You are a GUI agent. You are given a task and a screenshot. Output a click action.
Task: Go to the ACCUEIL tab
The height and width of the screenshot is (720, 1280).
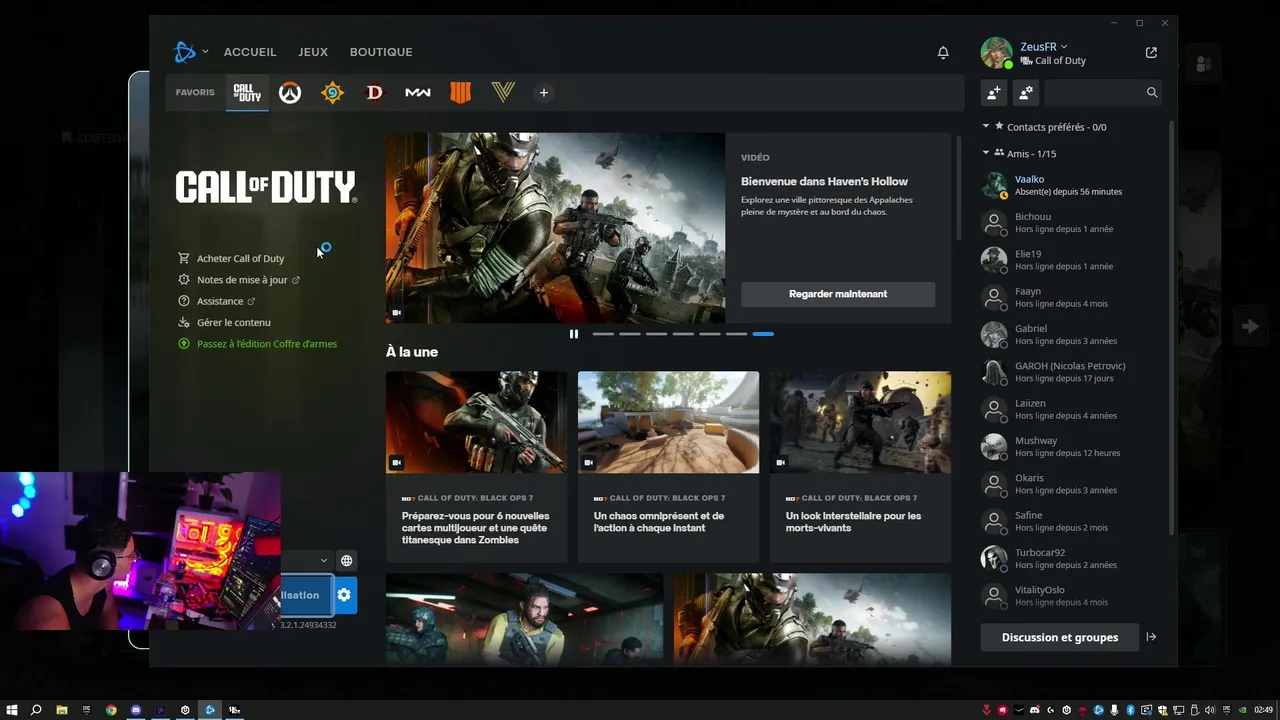tap(250, 52)
